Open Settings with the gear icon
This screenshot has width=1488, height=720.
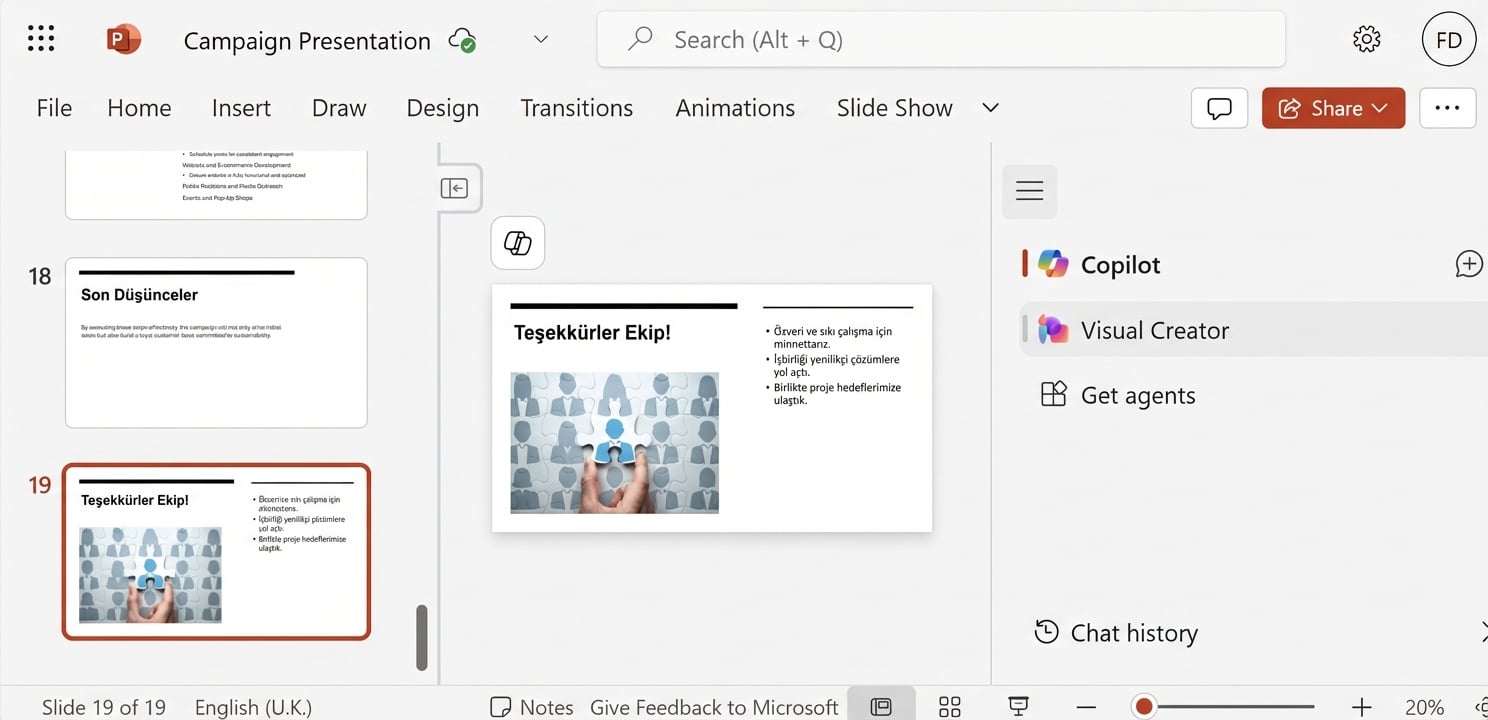[x=1366, y=39]
